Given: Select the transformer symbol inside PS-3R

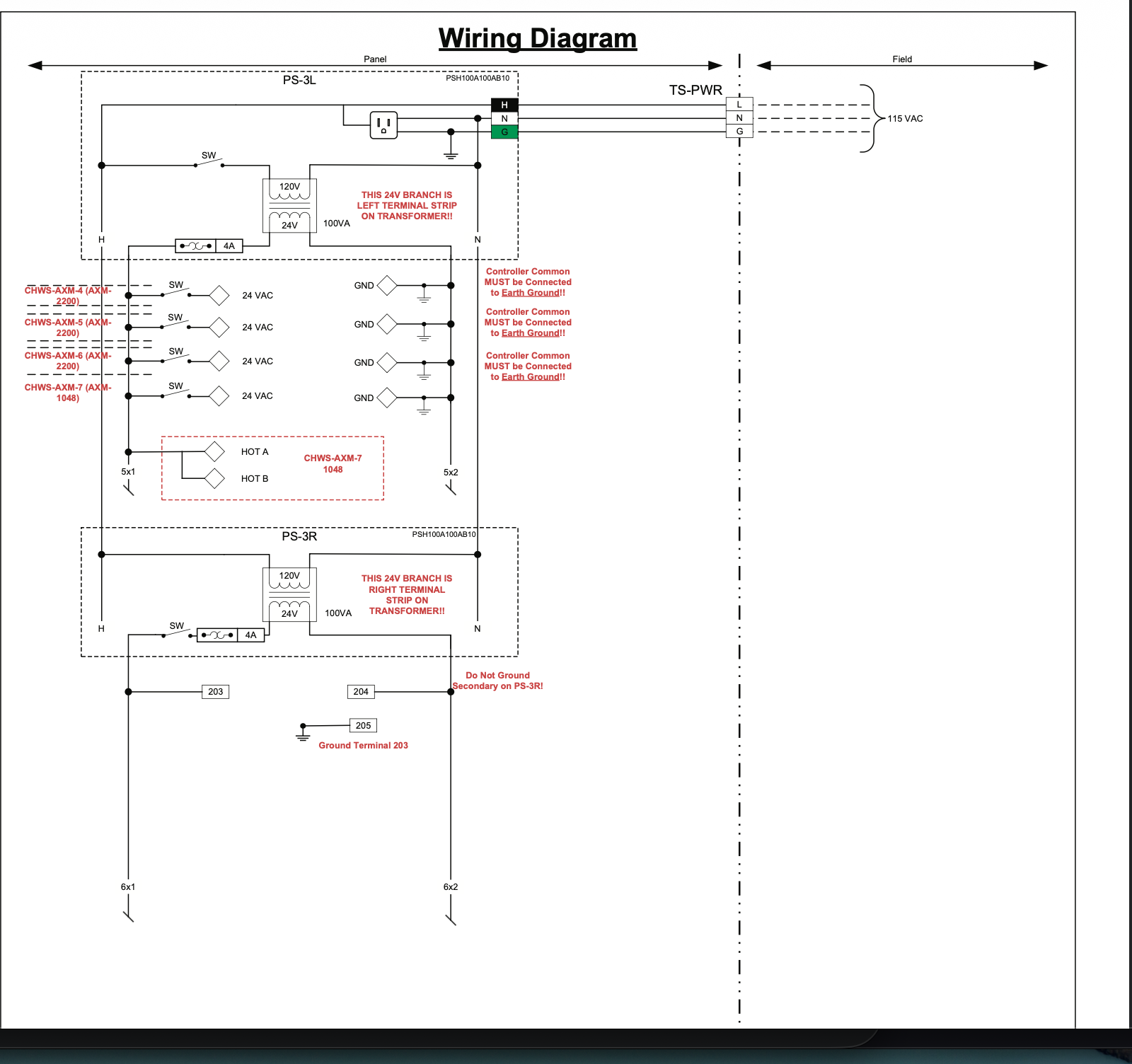Looking at the screenshot, I should (x=289, y=594).
